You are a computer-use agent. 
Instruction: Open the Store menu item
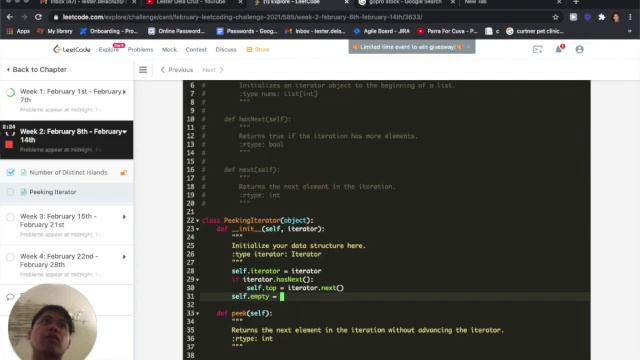coord(258,49)
